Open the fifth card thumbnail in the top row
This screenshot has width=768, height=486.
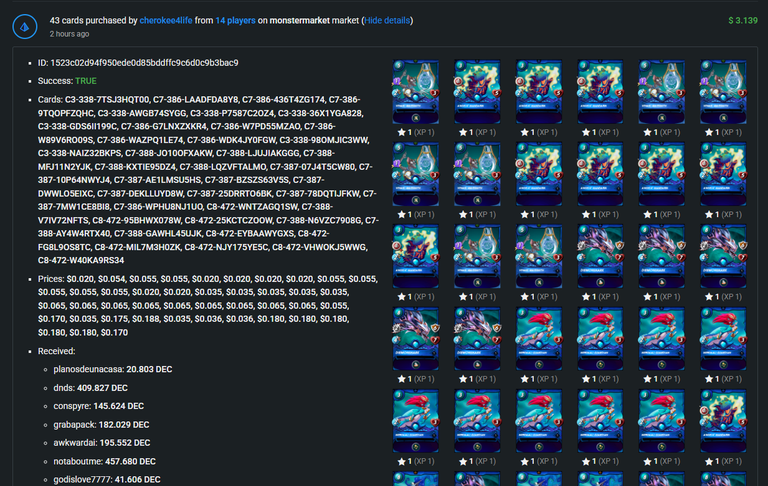(x=662, y=92)
